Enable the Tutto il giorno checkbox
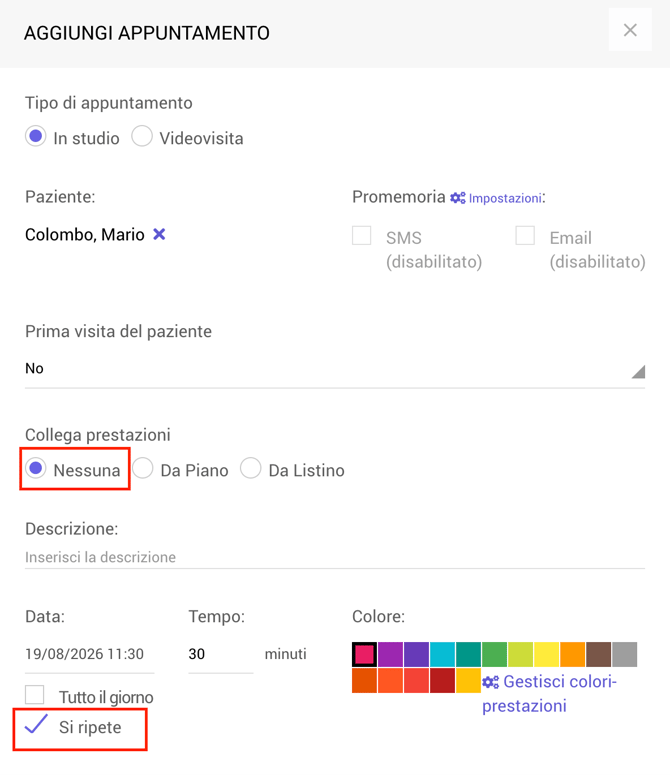The height and width of the screenshot is (775, 670). [x=35, y=694]
